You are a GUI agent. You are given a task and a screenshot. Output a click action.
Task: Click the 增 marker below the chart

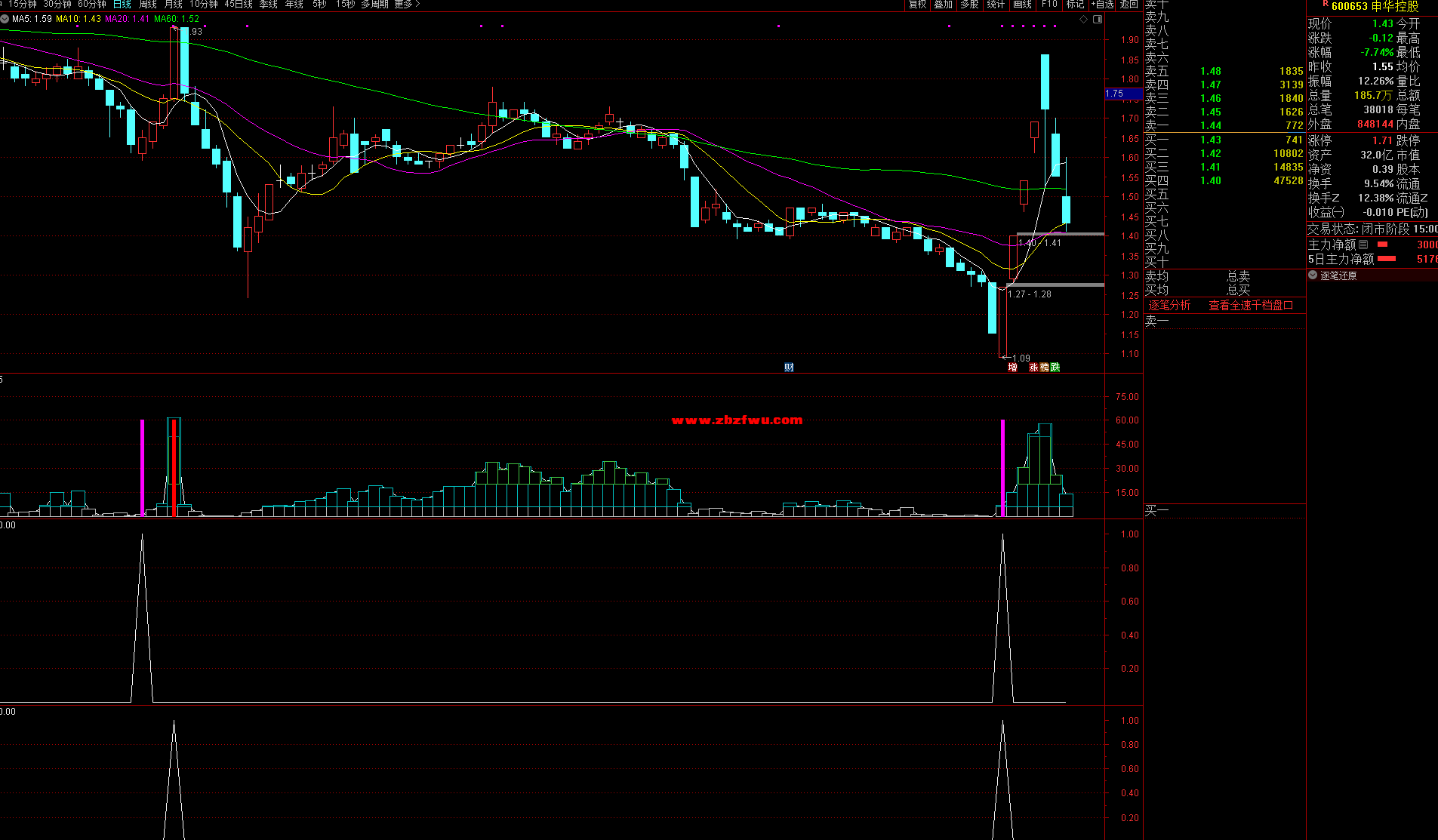(x=1012, y=368)
